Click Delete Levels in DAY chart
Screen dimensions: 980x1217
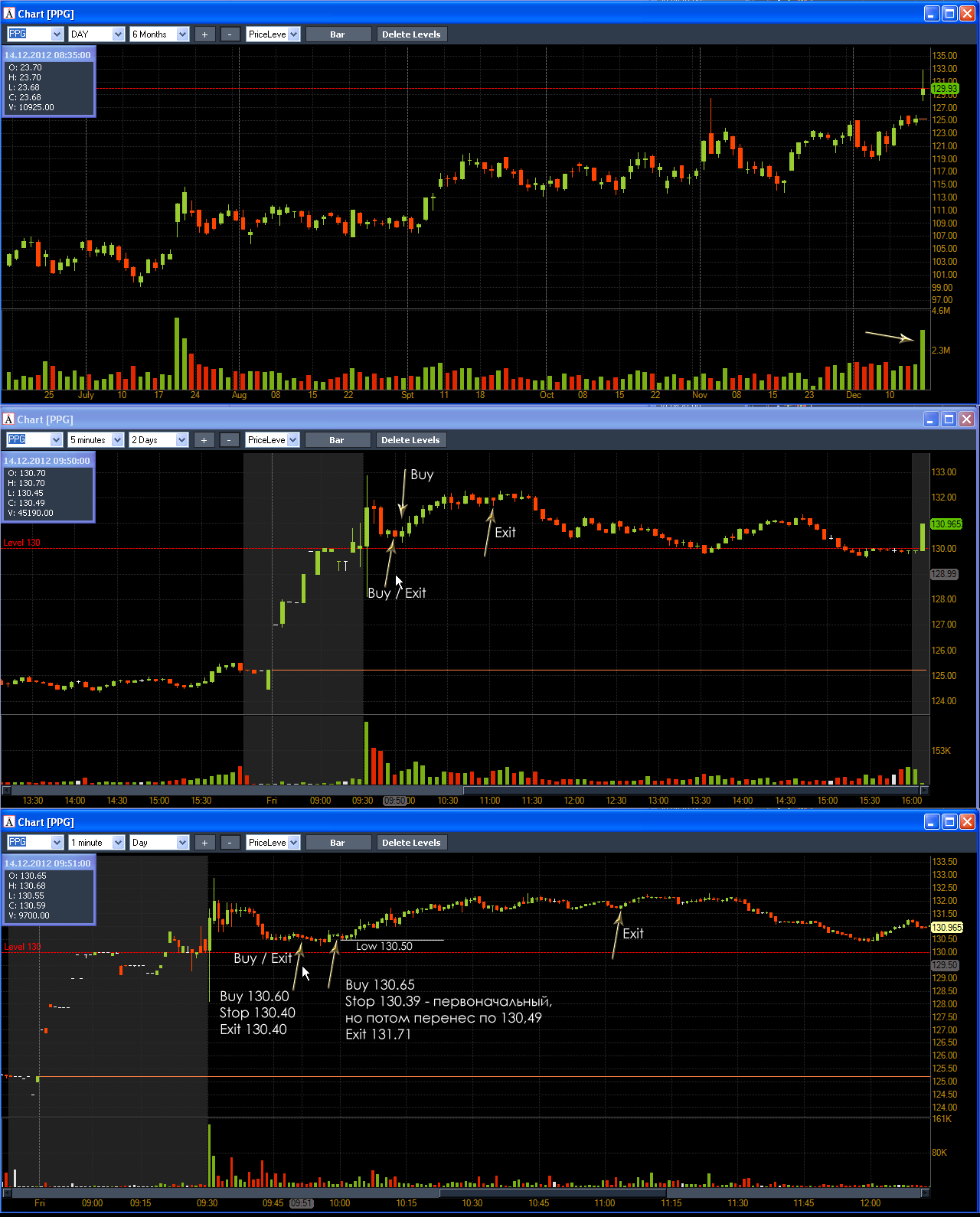(x=411, y=34)
